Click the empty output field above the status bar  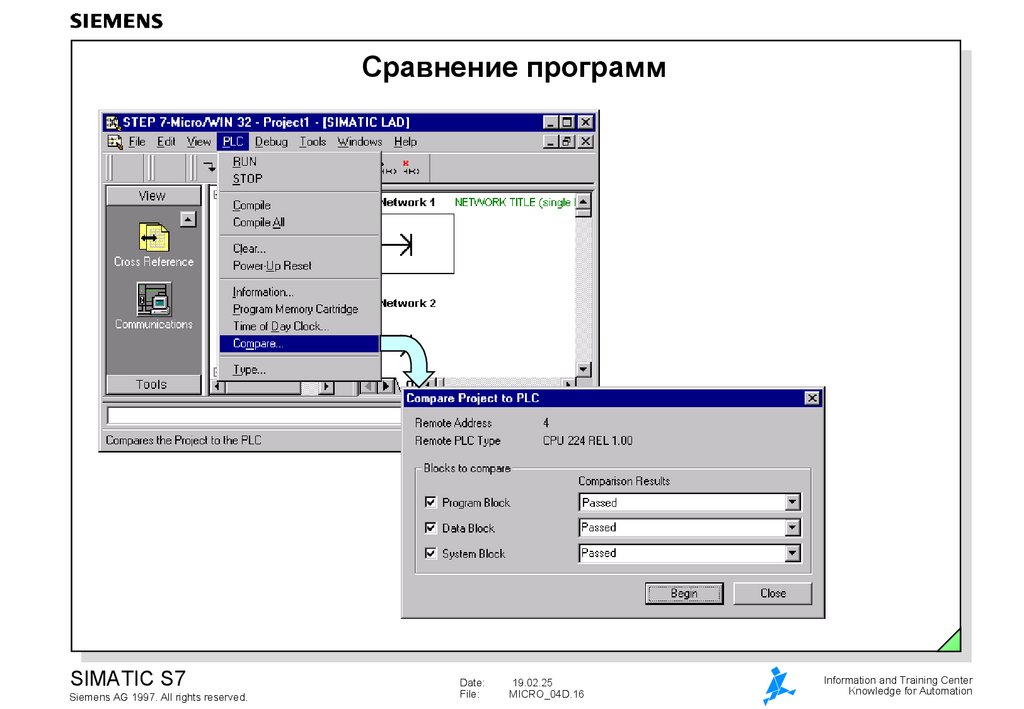(x=253, y=415)
